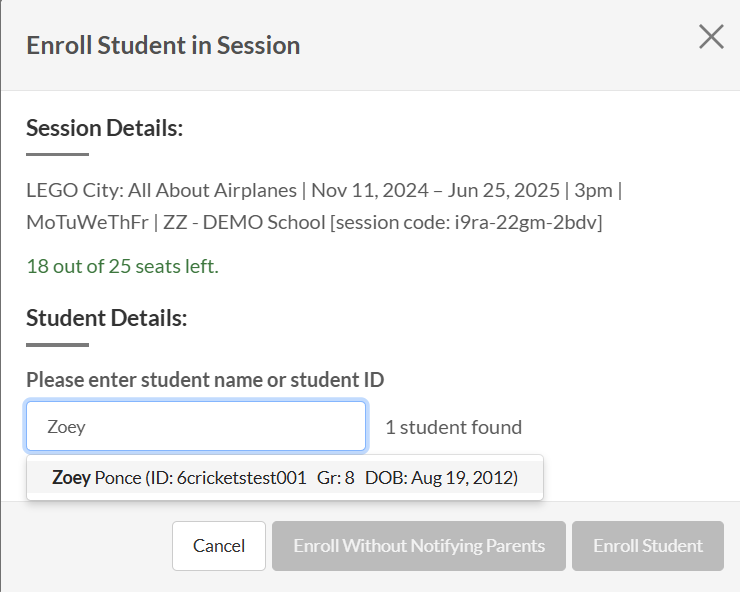This screenshot has width=740, height=592.
Task: Click the '1 student found' message
Action: point(453,427)
